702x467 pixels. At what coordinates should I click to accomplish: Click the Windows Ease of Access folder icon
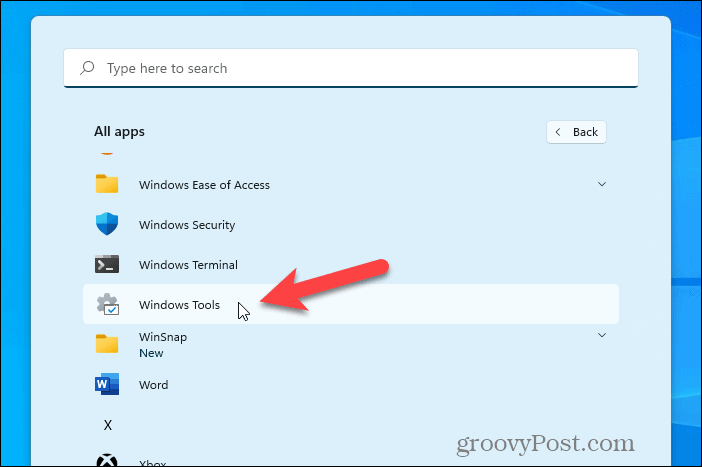107,184
